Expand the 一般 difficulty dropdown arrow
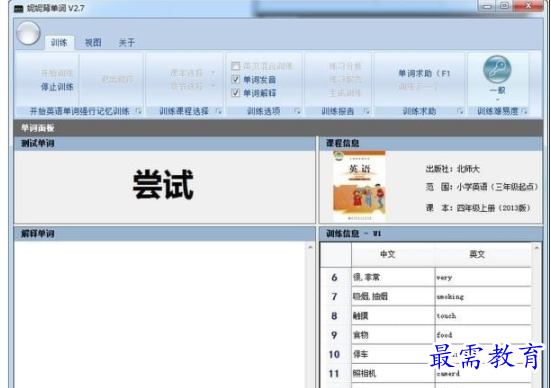The height and width of the screenshot is (388, 551). coord(497,100)
